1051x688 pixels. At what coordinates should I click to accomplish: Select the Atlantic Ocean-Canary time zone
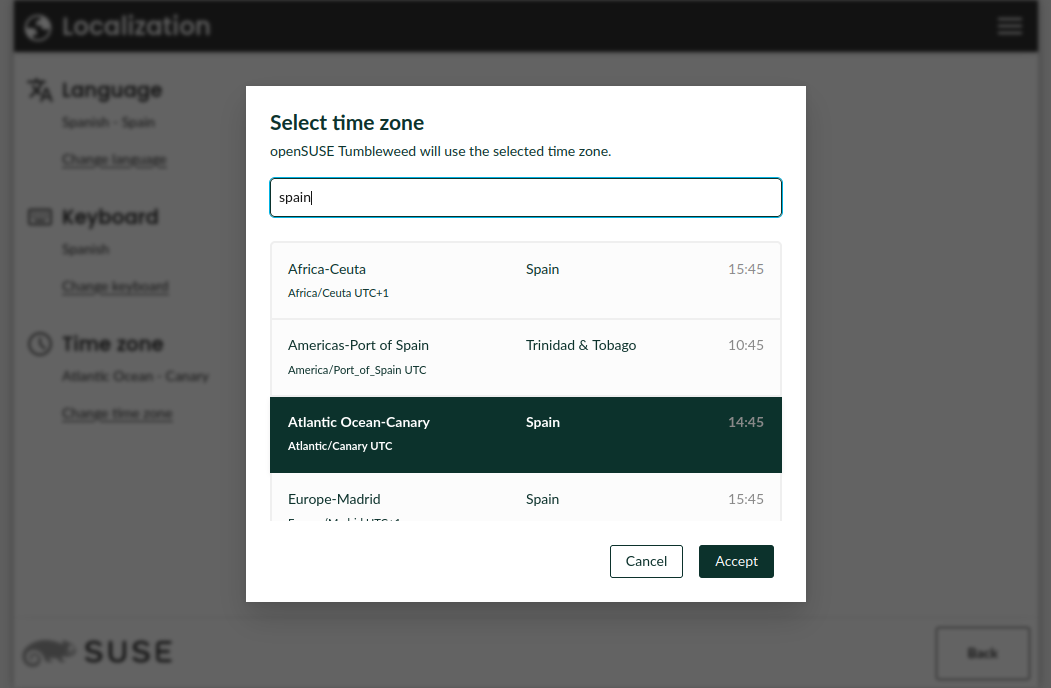coord(525,434)
